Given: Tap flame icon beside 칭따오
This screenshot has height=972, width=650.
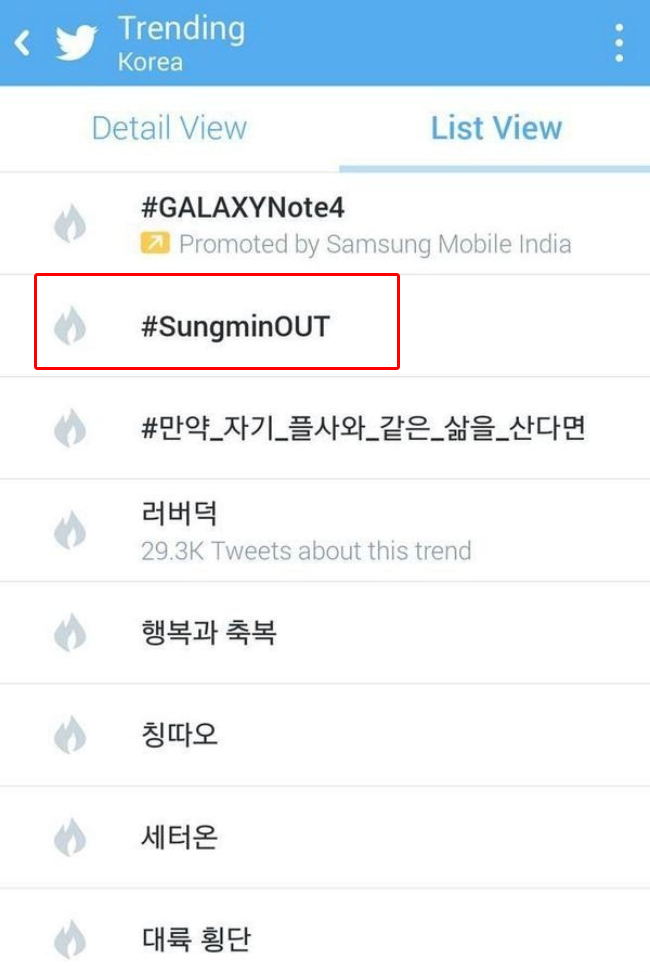Looking at the screenshot, I should click(70, 735).
